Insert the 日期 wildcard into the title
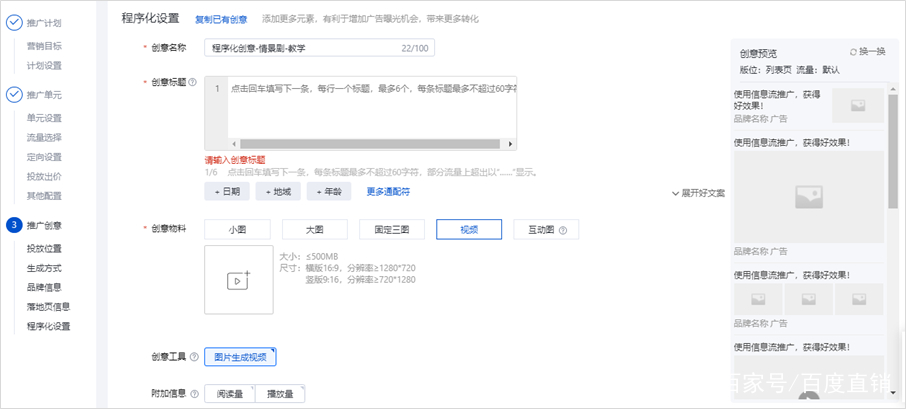This screenshot has height=409, width=906. pyautogui.click(x=227, y=192)
